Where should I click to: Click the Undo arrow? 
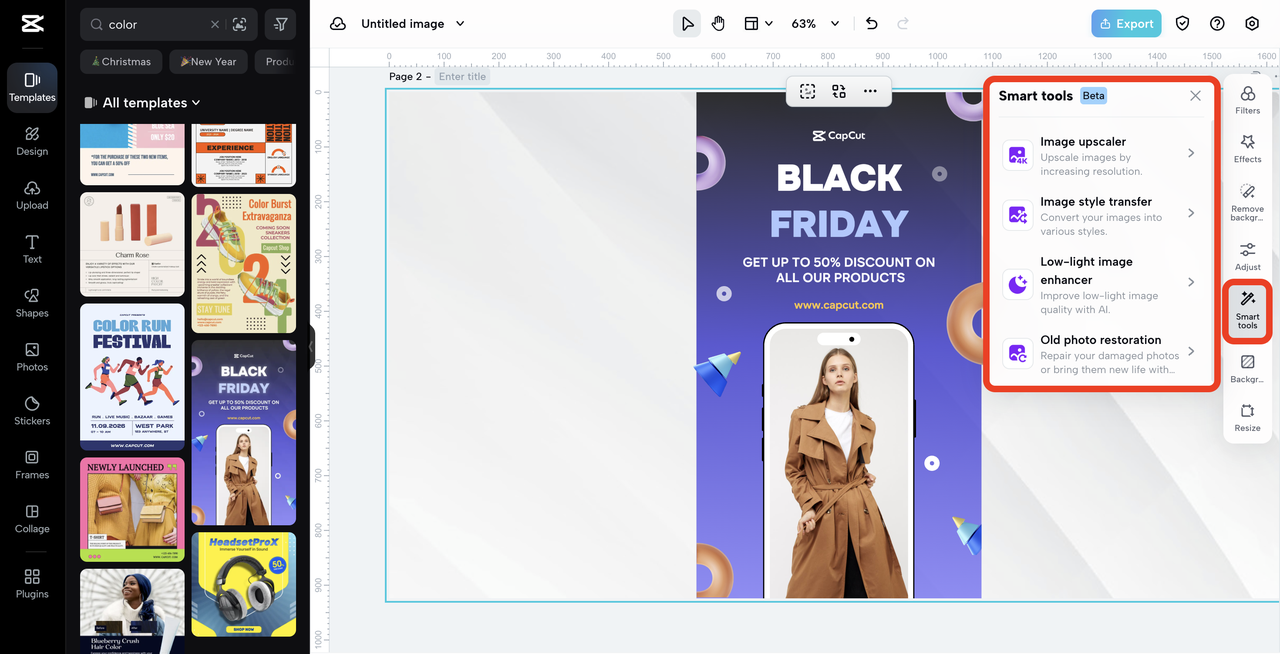(x=872, y=24)
